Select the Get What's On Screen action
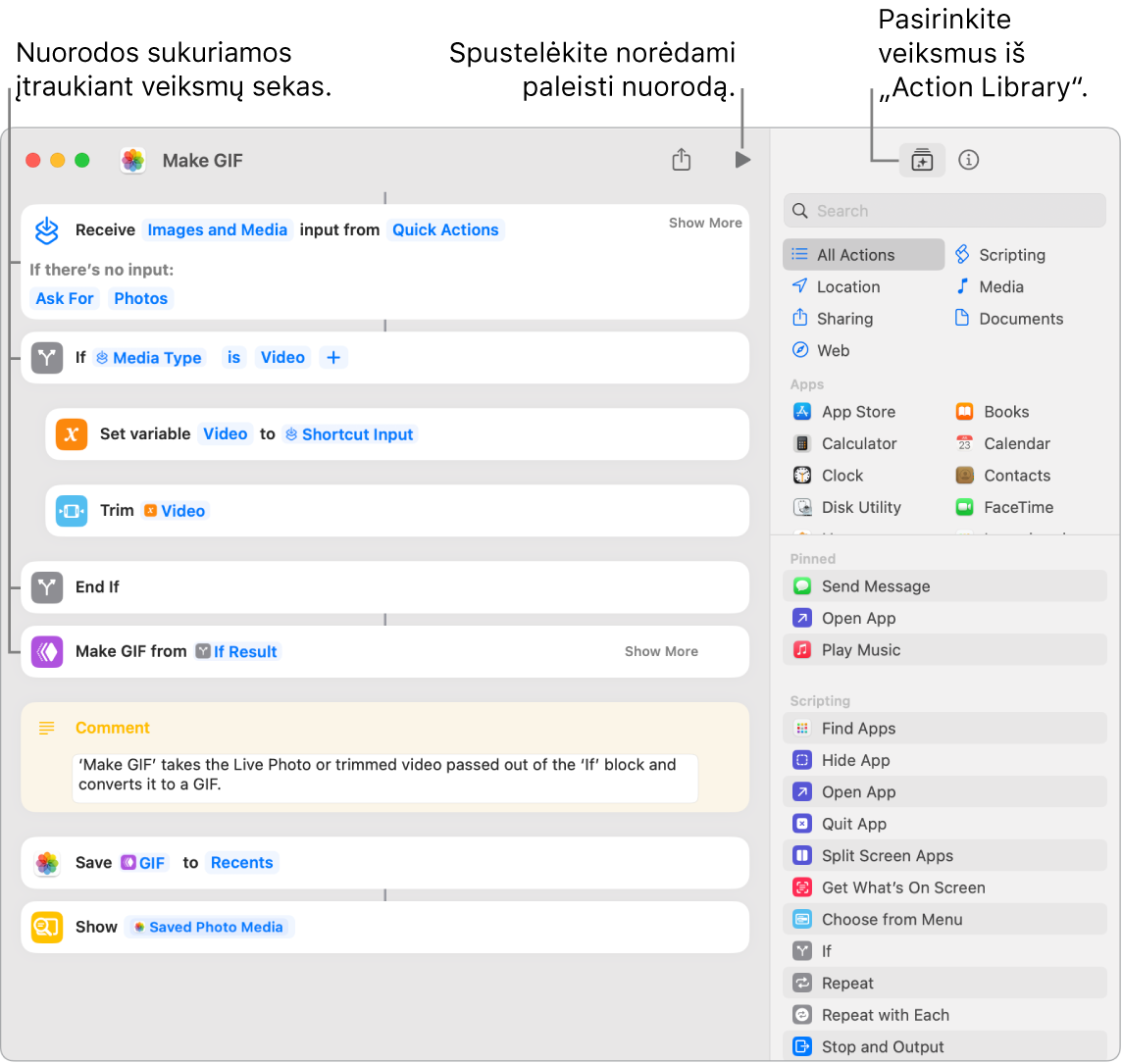 coord(902,887)
